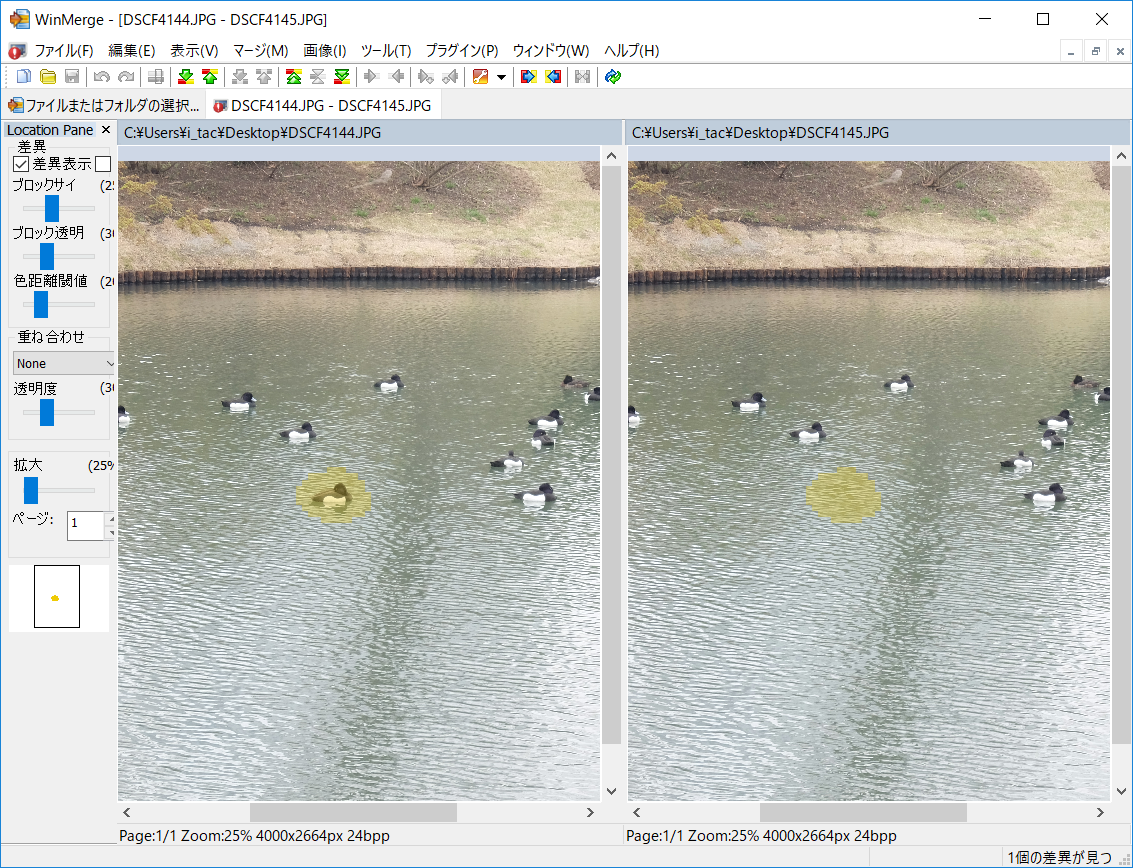Click the left pane horizontal scroll right arrow
1133x868 pixels.
tap(590, 812)
